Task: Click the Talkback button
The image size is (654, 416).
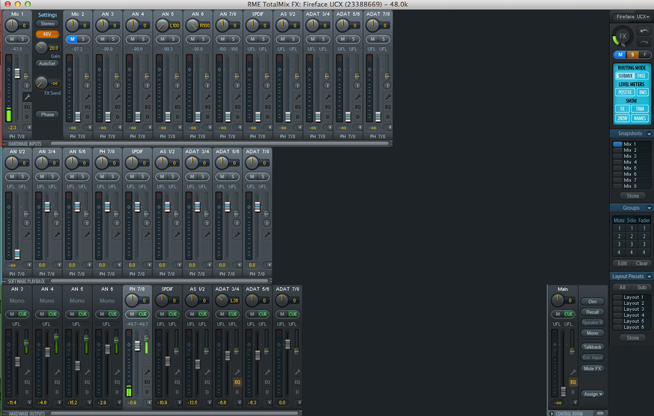Action: tap(593, 347)
